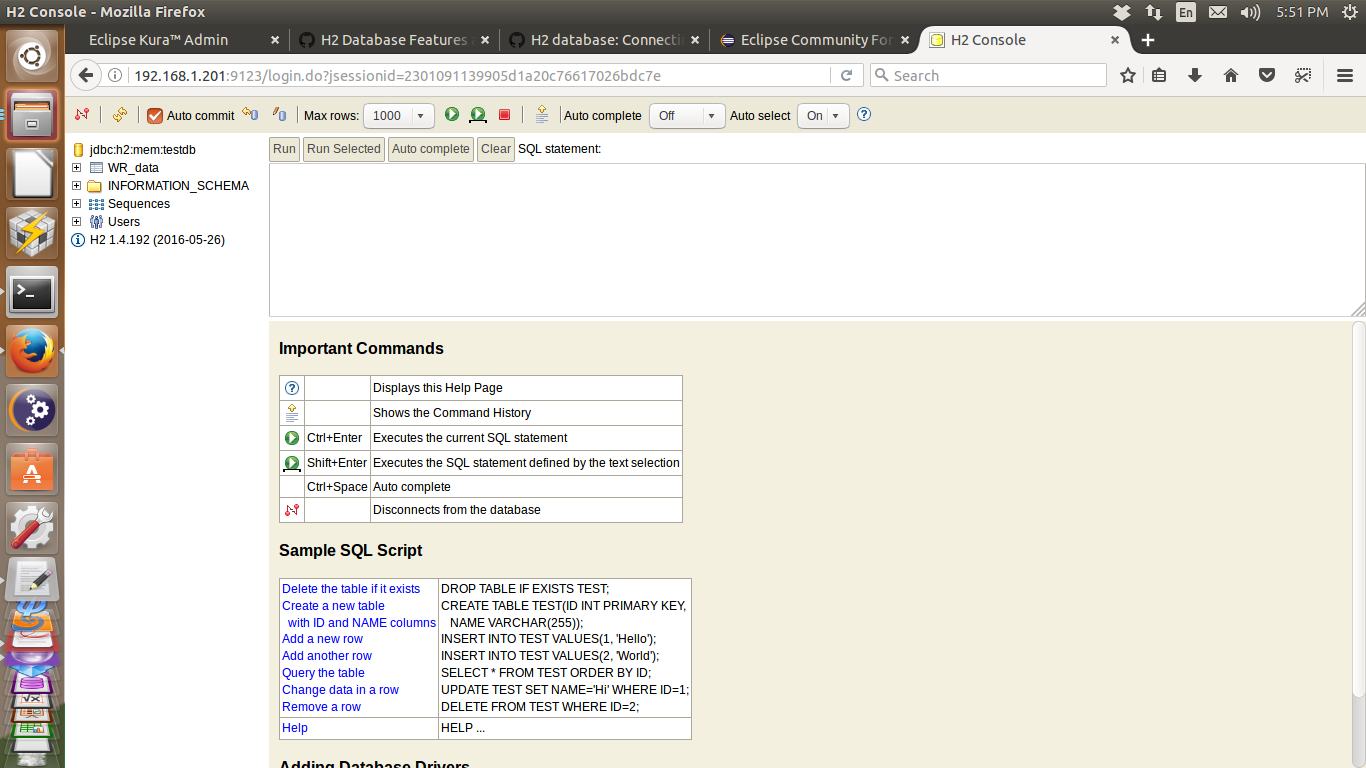Click the Run button above SQL statement
Image resolution: width=1366 pixels, height=768 pixels.
click(x=285, y=149)
